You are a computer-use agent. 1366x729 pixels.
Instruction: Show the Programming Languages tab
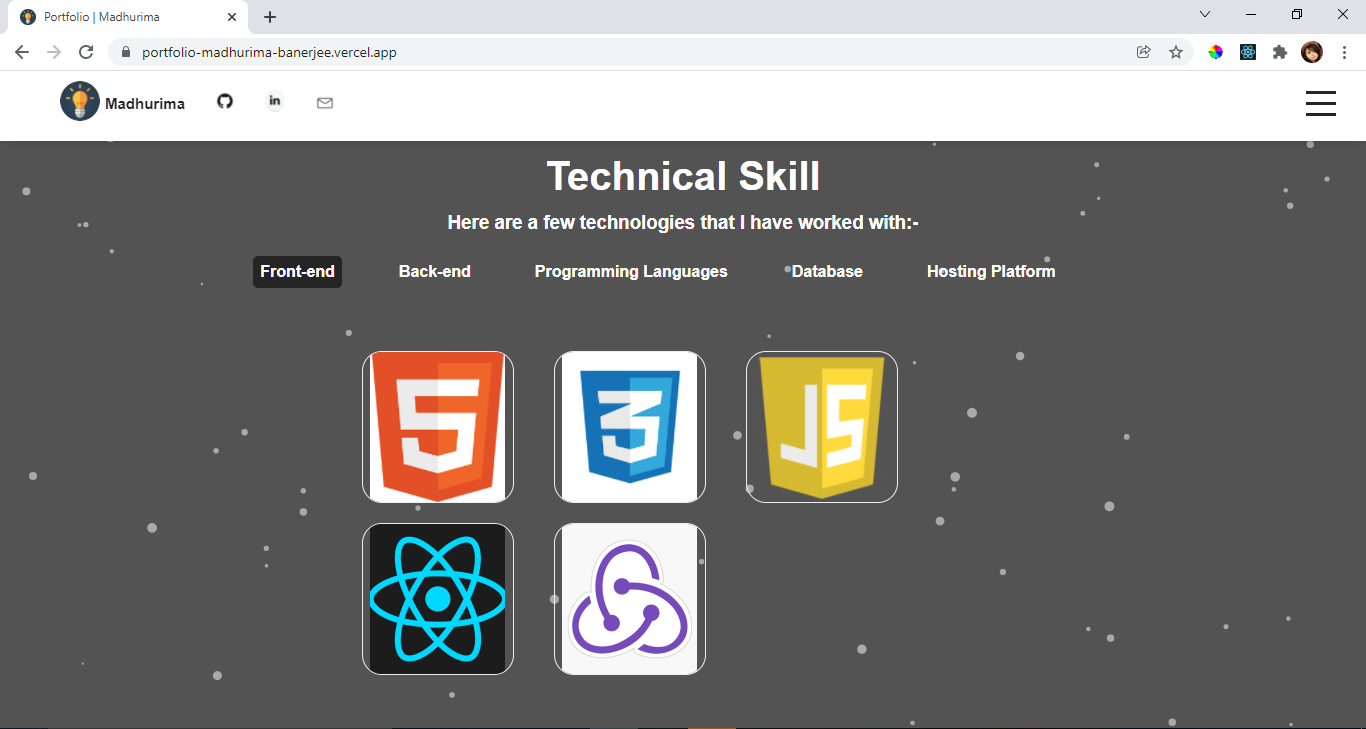[x=631, y=272]
